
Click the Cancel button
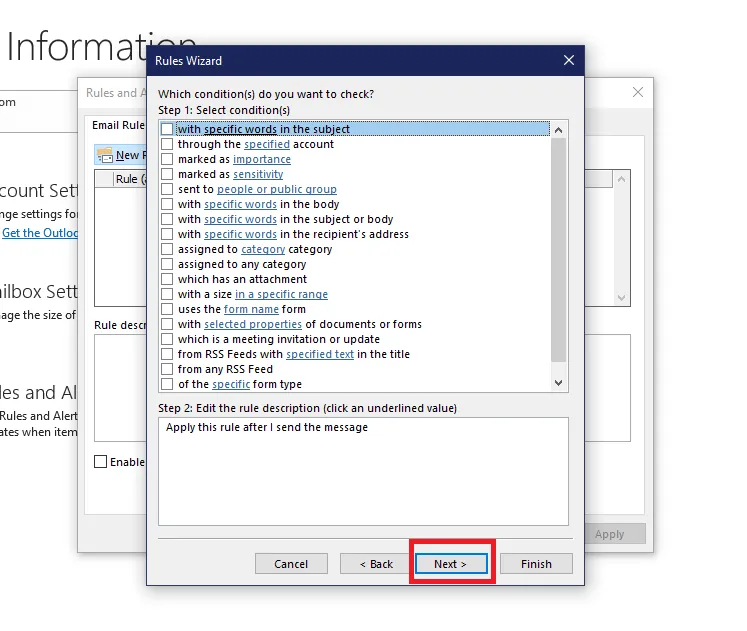point(291,564)
